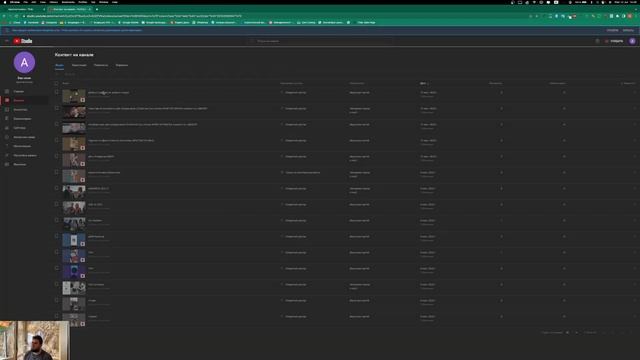
Task: Click the Create button in header
Action: pyautogui.click(x=614, y=41)
